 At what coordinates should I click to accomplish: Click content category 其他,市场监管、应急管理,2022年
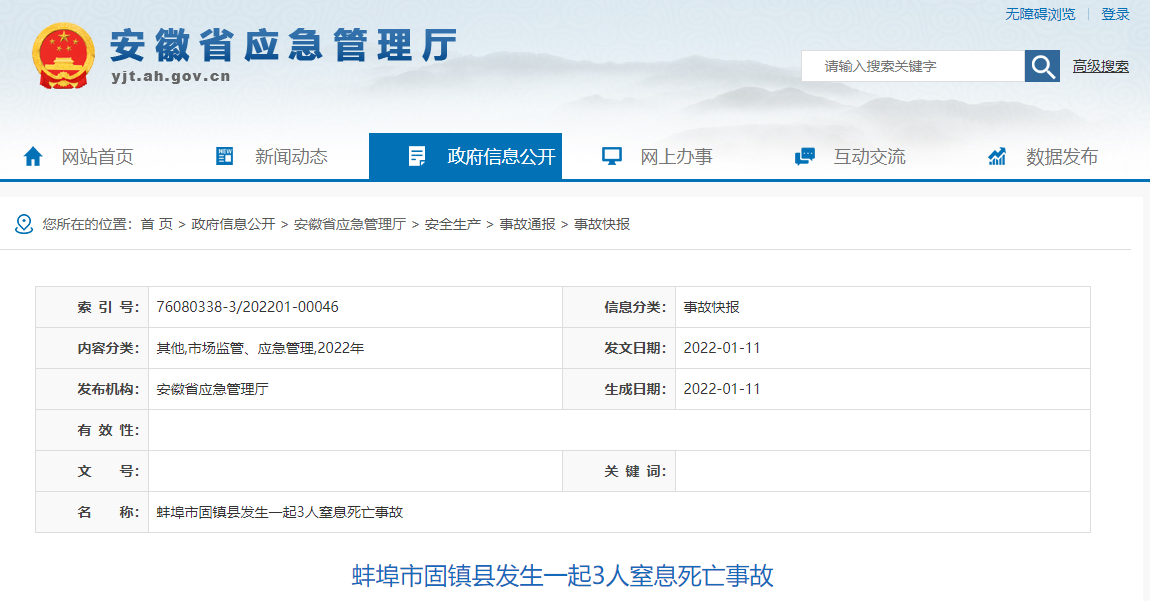pyautogui.click(x=260, y=349)
